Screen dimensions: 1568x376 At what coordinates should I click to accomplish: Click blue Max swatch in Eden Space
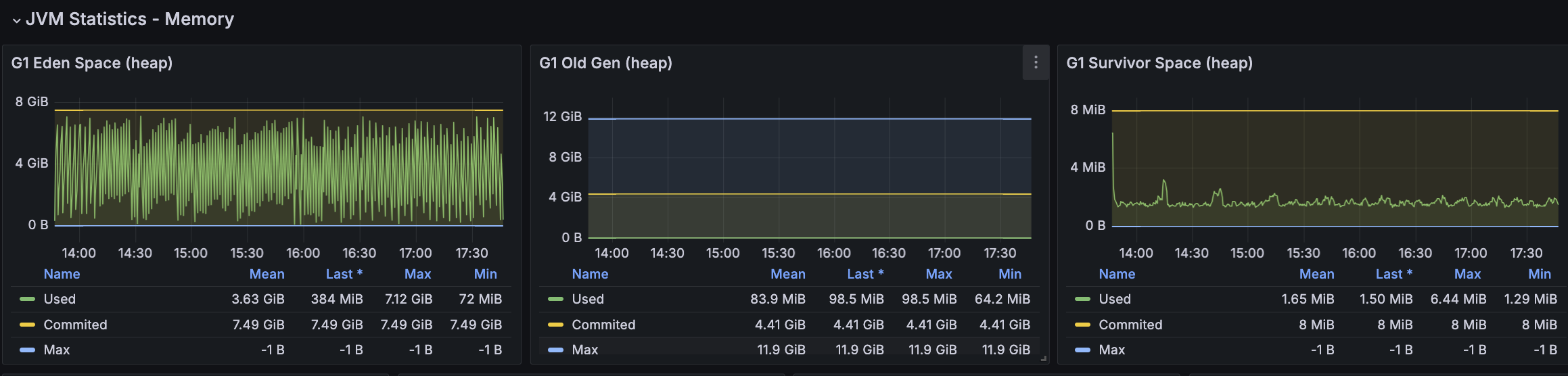coord(27,350)
